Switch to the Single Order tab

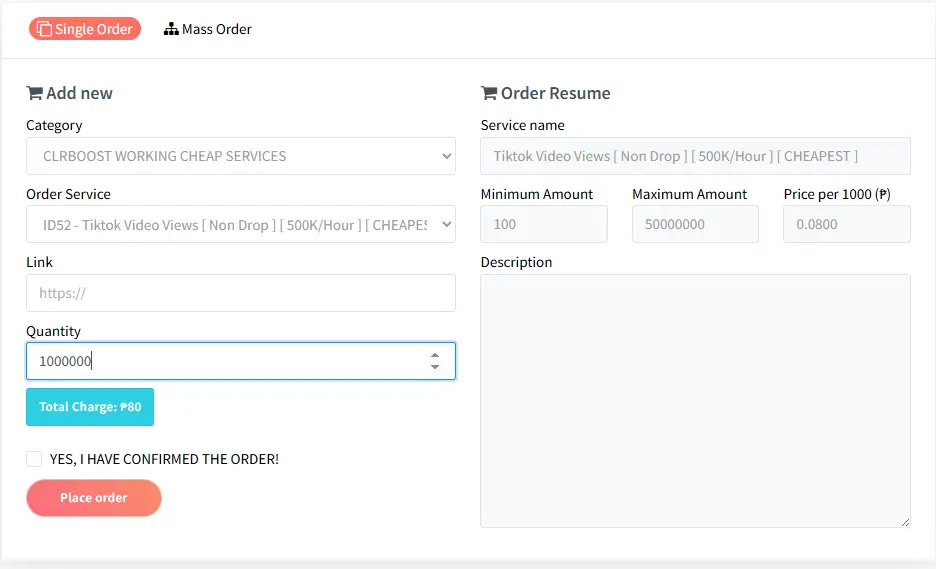click(85, 29)
